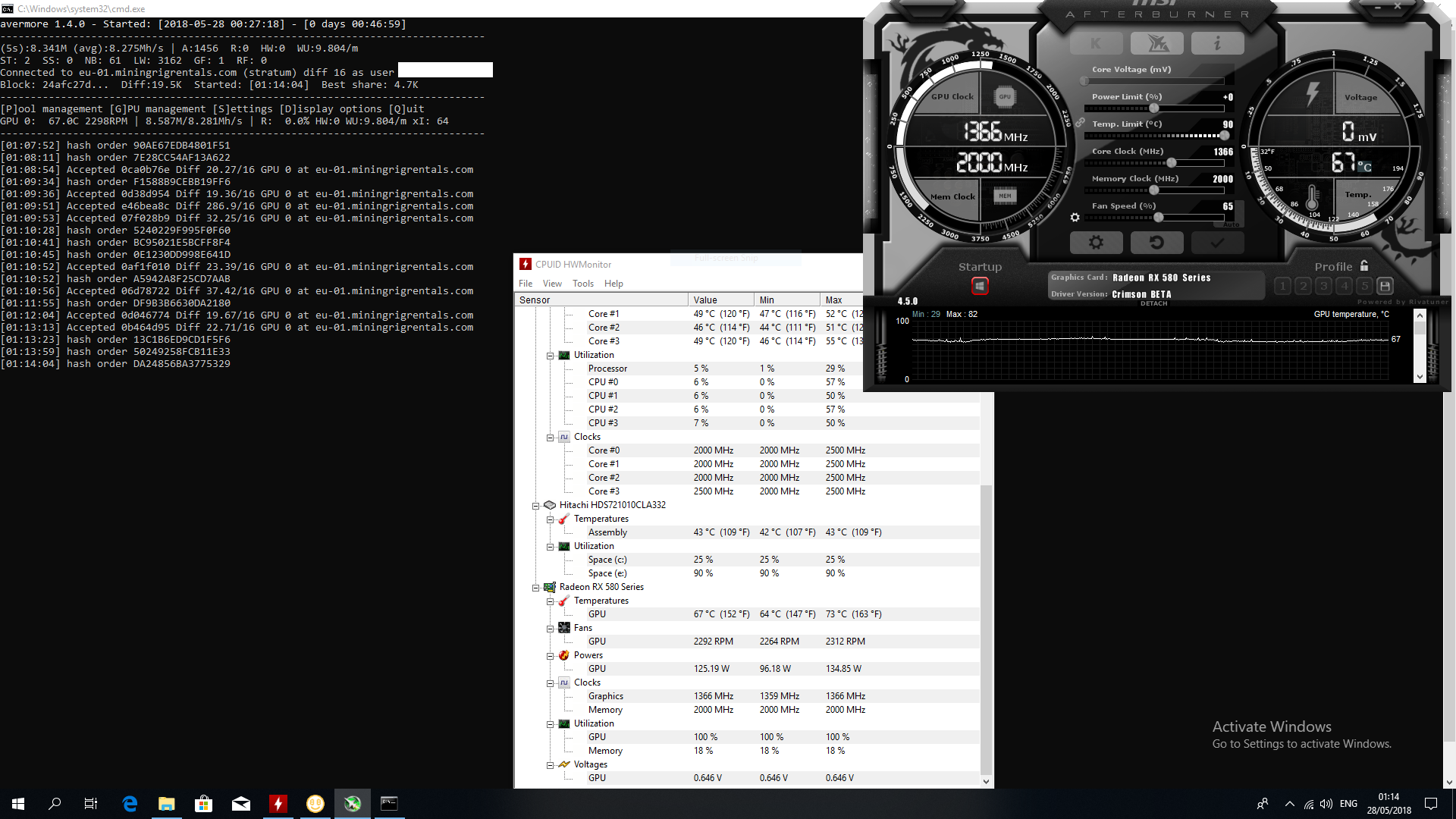Open the HWMonitor View menu
This screenshot has width=1456, height=819.
pyautogui.click(x=552, y=284)
